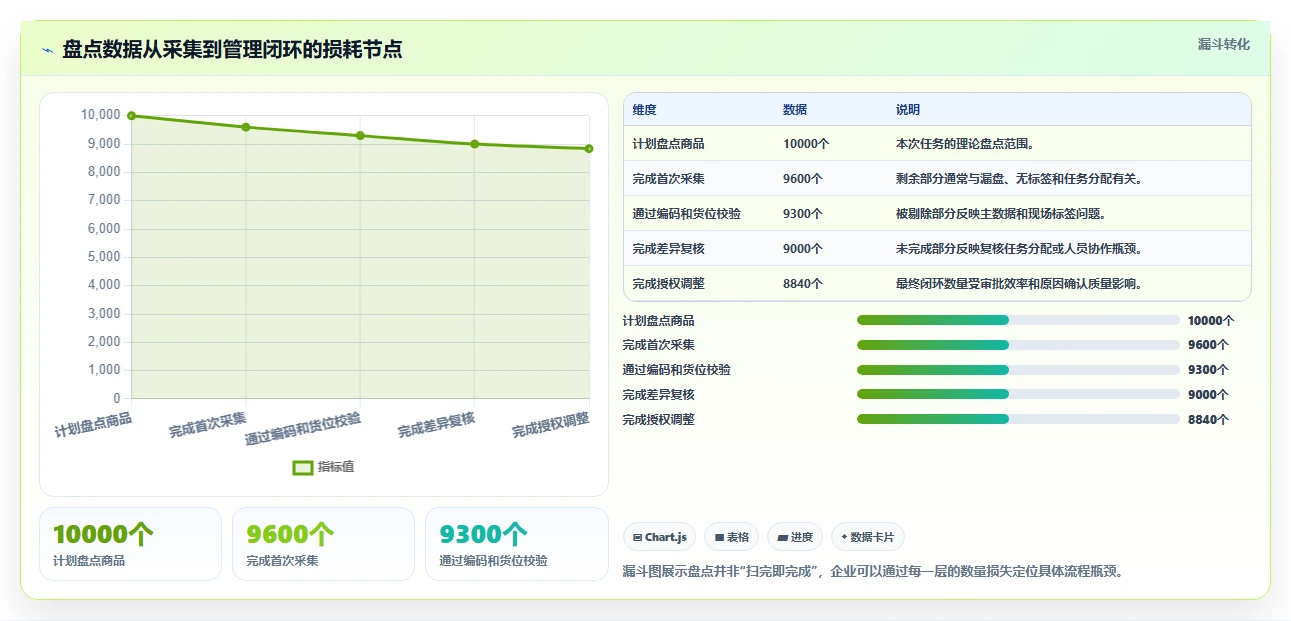Click the 完成差异复核 x-axis label on chart

pyautogui.click(x=436, y=424)
